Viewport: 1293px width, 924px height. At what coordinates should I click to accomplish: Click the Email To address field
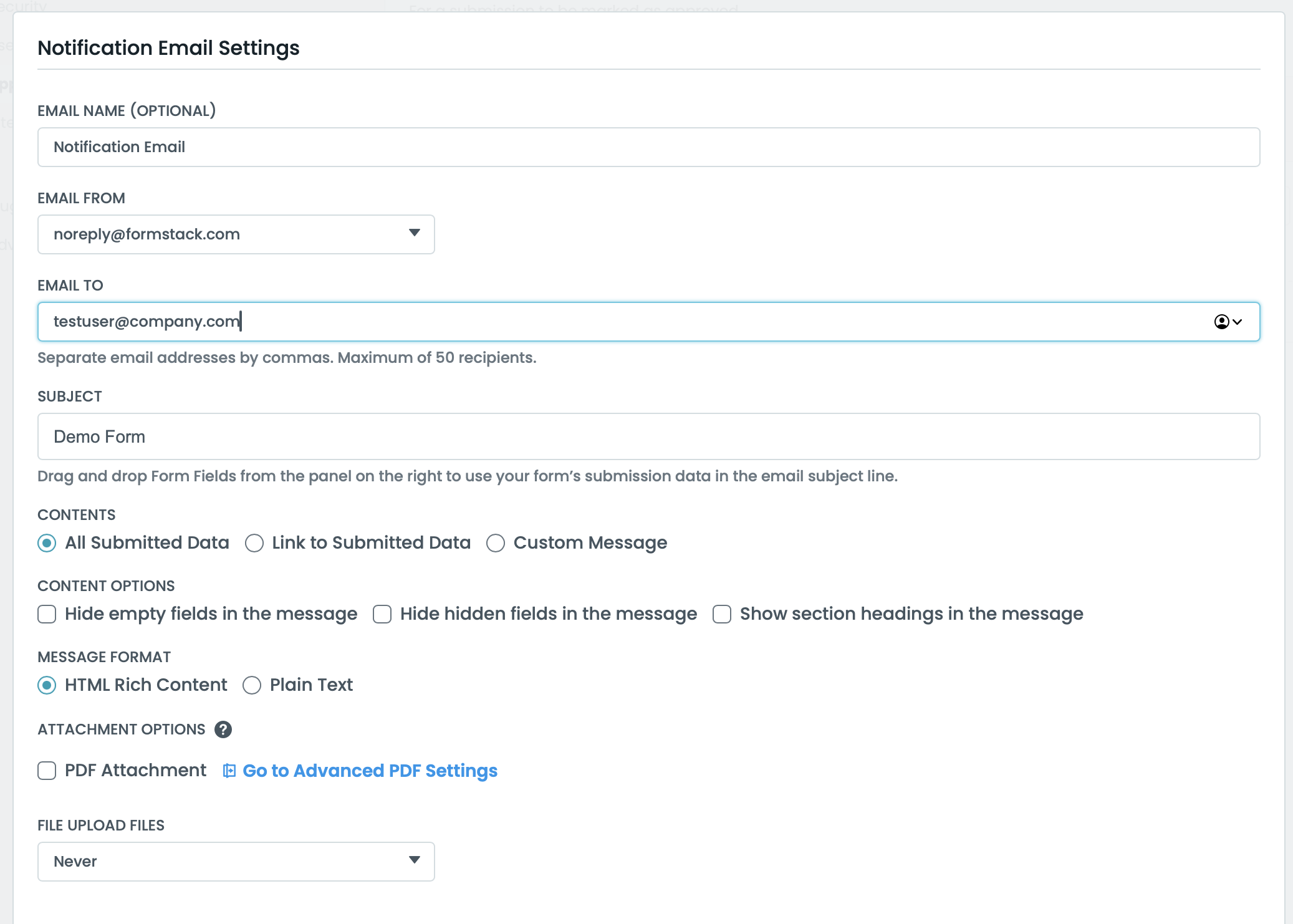tap(623, 322)
